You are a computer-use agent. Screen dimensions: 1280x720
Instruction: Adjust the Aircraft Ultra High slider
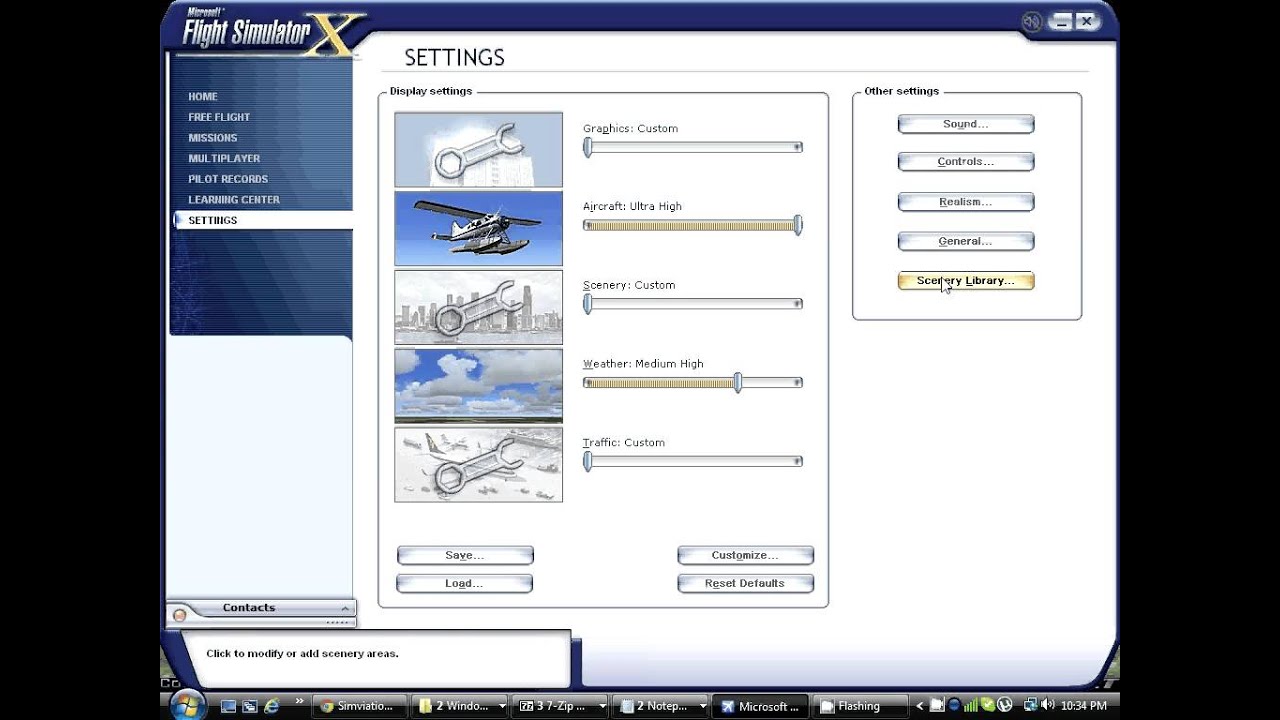pyautogui.click(x=693, y=225)
